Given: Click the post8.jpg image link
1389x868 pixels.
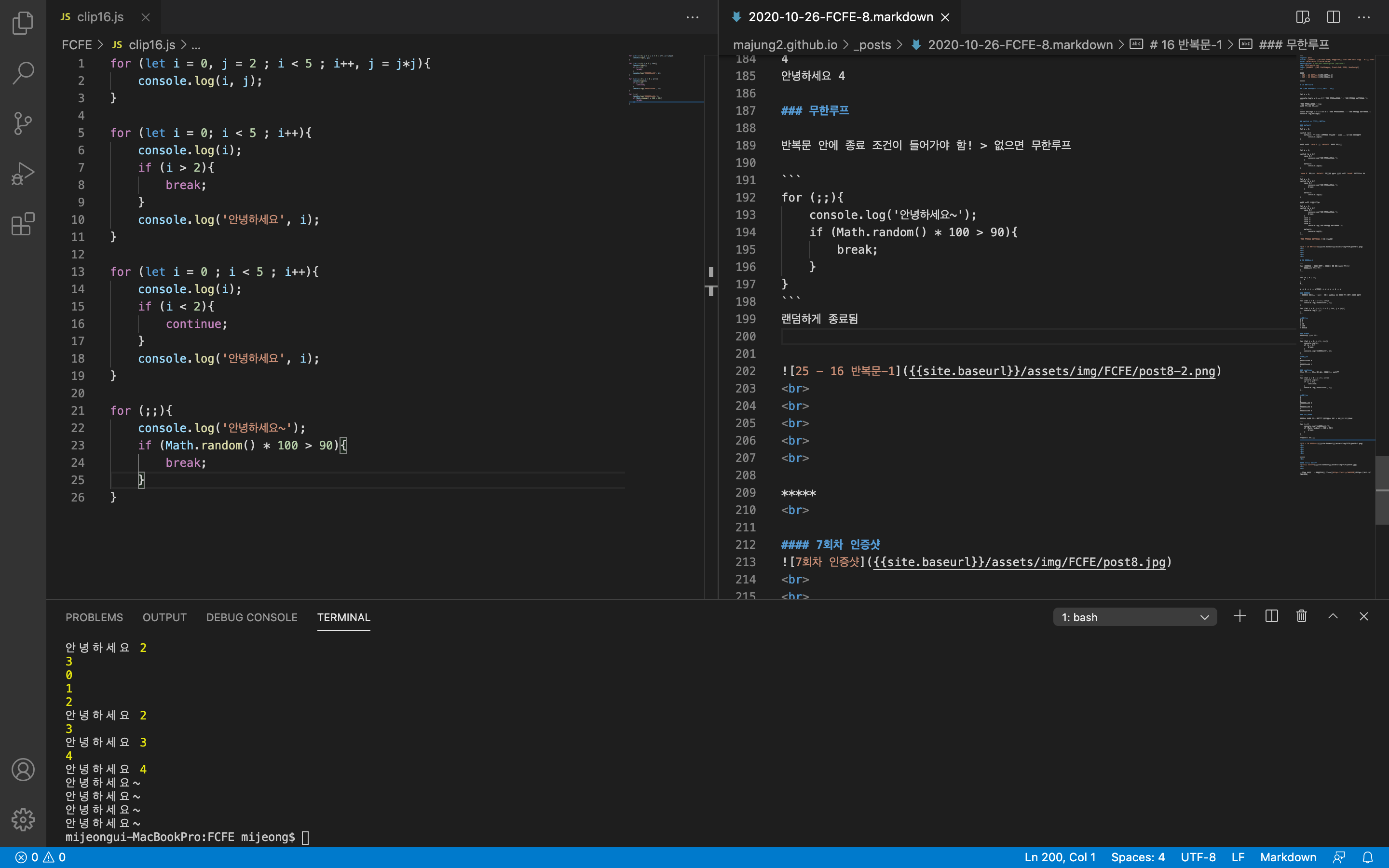Looking at the screenshot, I should click(x=1020, y=562).
